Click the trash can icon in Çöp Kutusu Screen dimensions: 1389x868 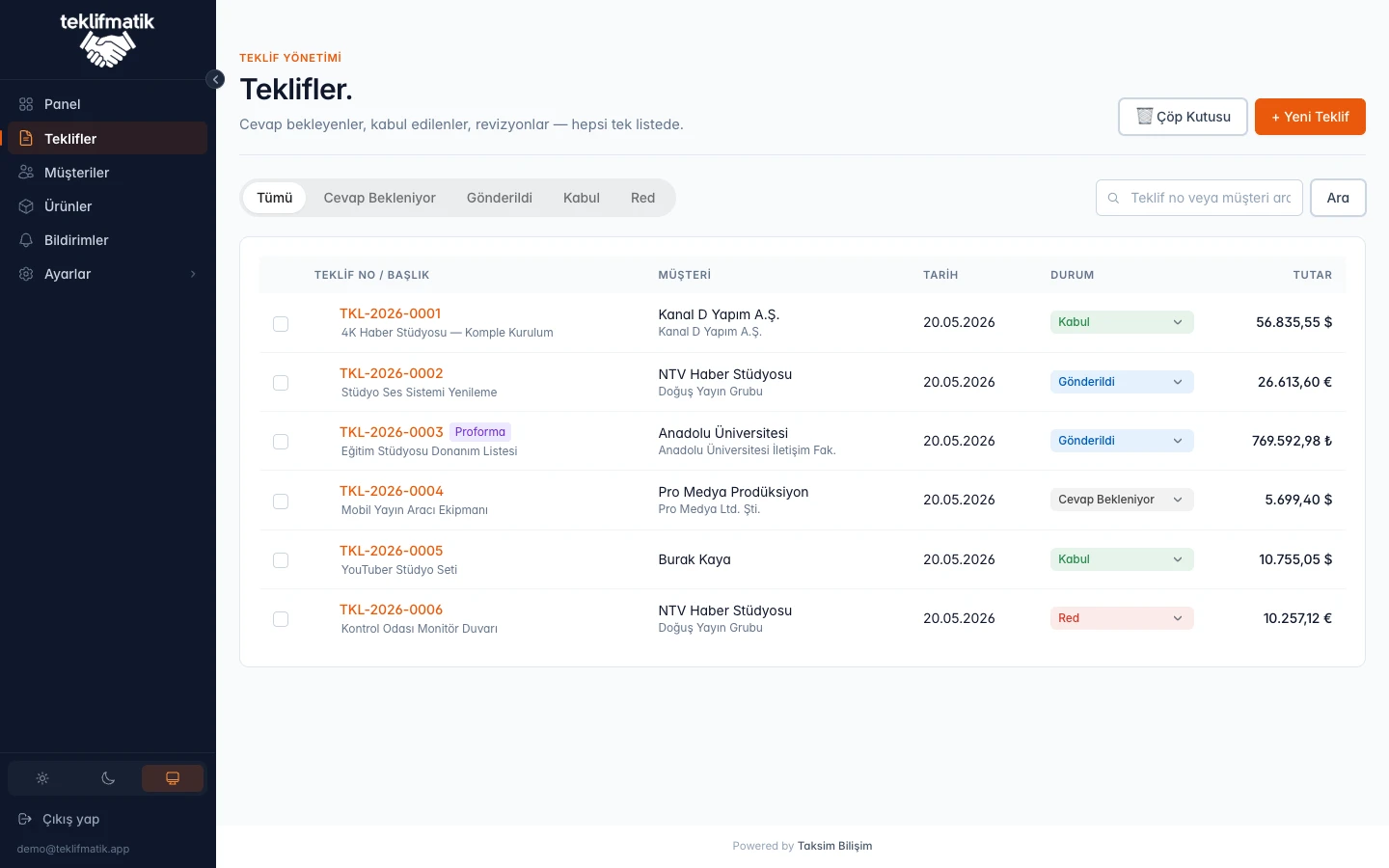(1144, 116)
